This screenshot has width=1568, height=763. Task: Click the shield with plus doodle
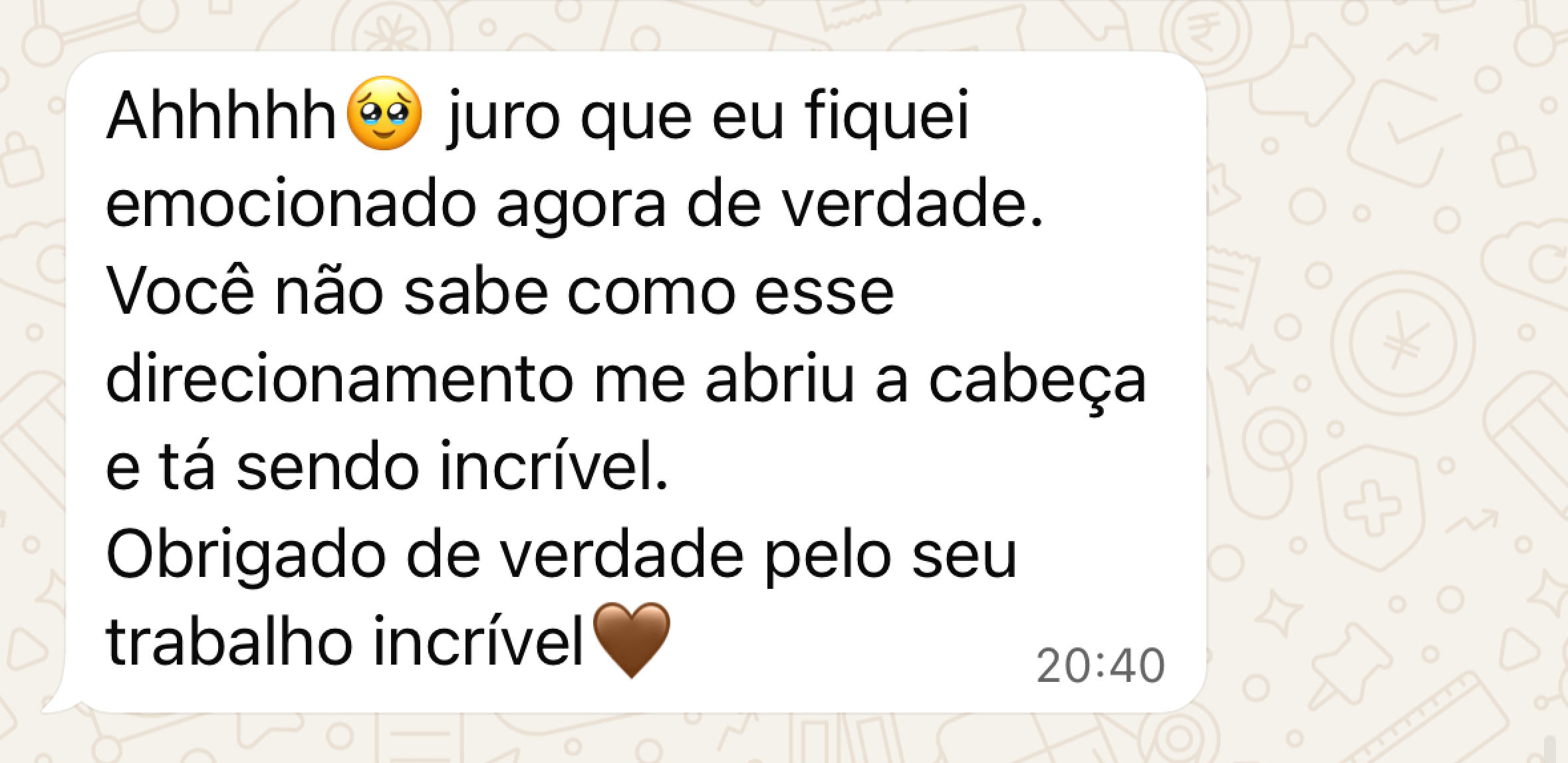(1371, 506)
